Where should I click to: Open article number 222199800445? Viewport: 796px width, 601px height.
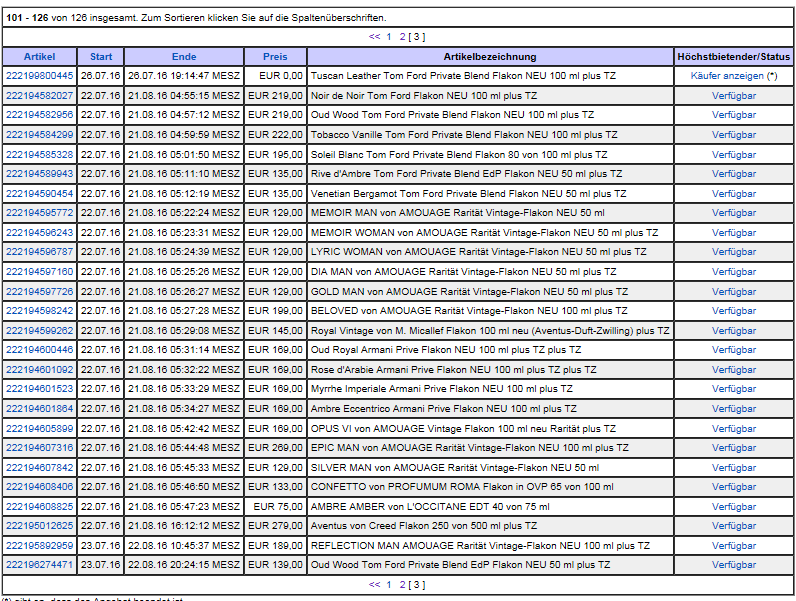pyautogui.click(x=40, y=76)
